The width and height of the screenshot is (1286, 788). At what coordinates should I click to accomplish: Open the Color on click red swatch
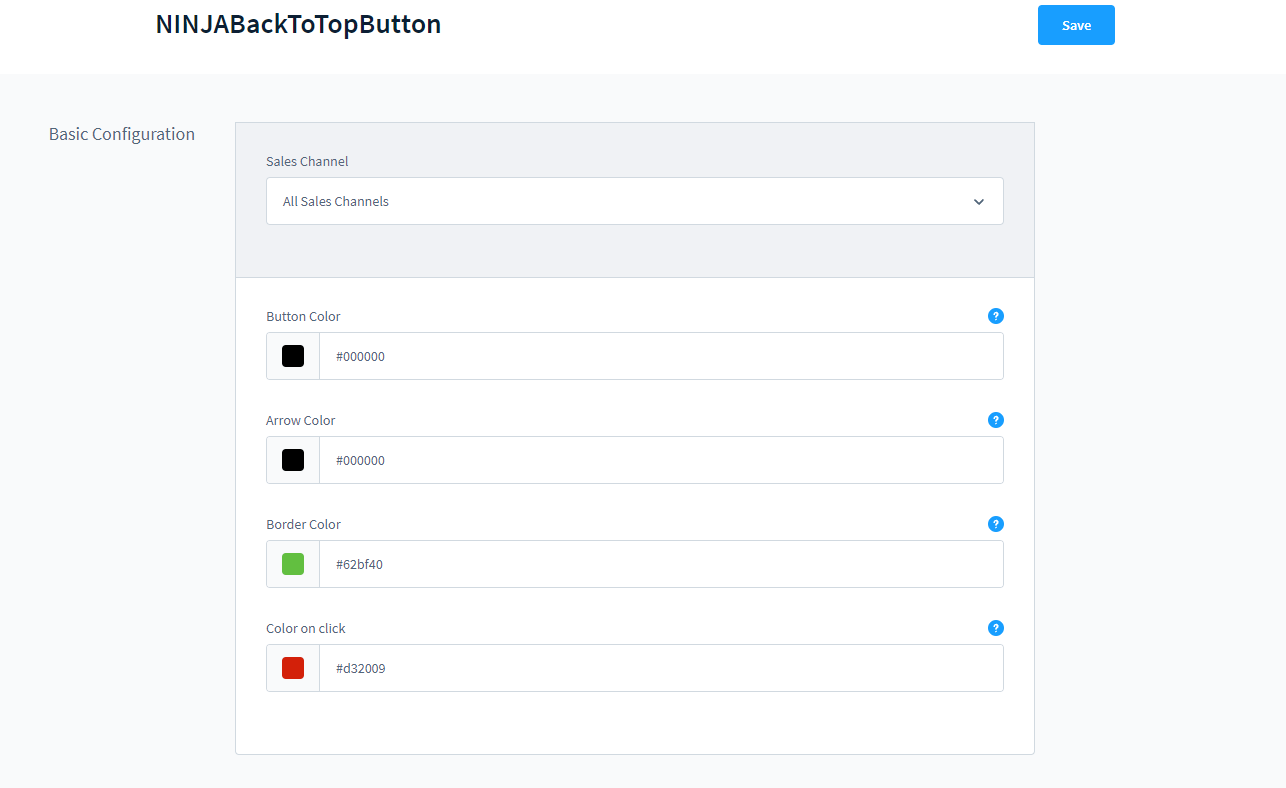pyautogui.click(x=293, y=668)
